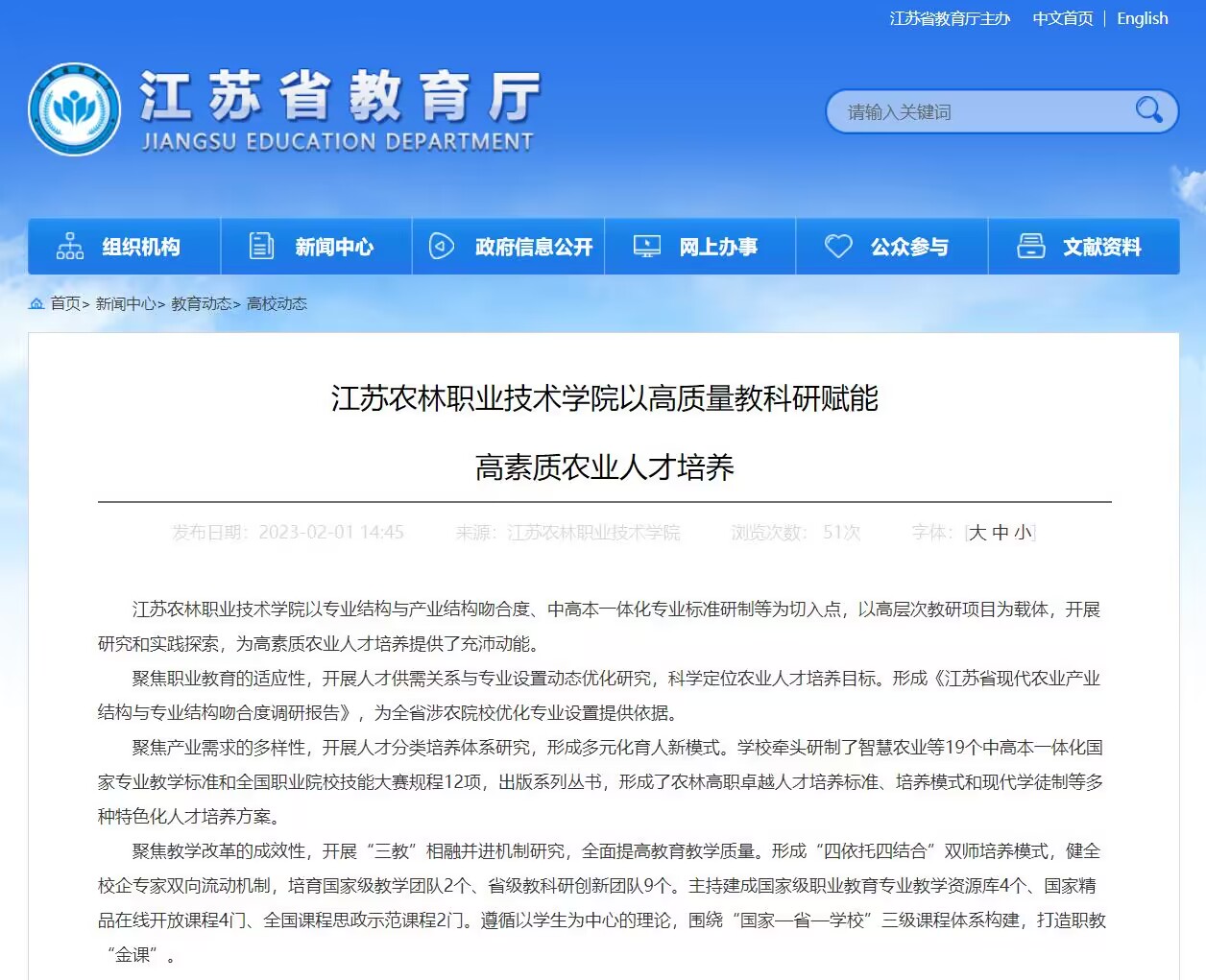Set font size to large (大)

pos(977,533)
